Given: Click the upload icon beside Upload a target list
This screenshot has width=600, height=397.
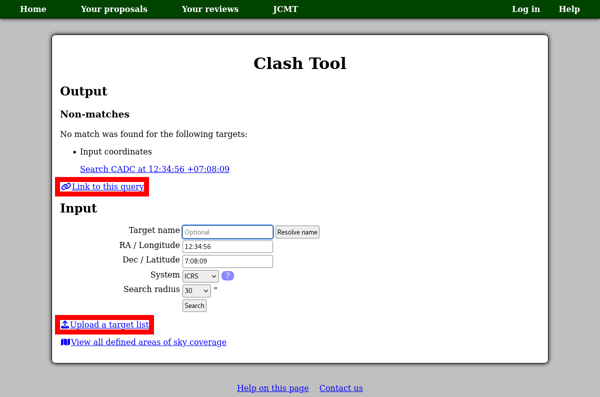Looking at the screenshot, I should tap(65, 324).
